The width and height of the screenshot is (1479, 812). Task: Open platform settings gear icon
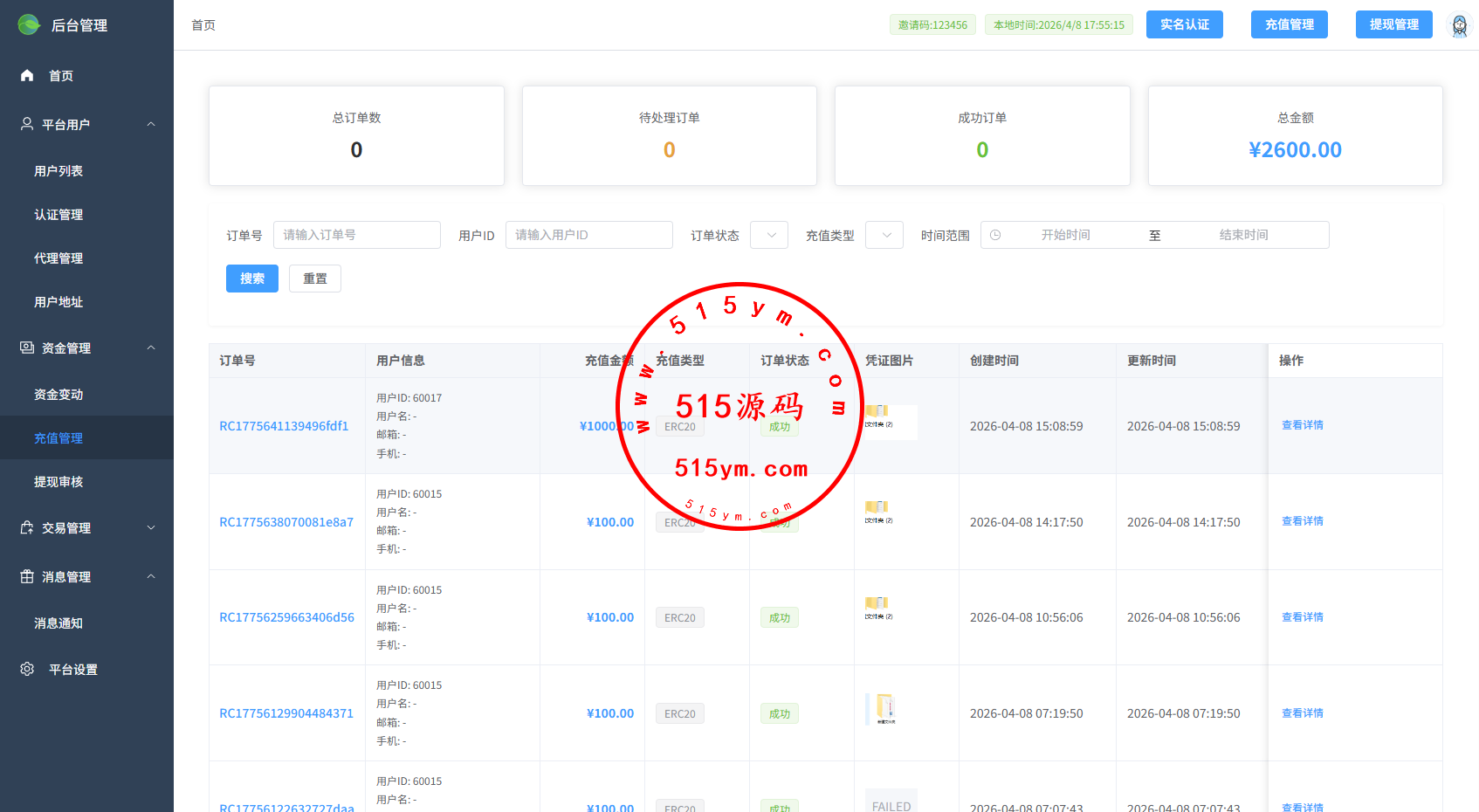coord(27,669)
